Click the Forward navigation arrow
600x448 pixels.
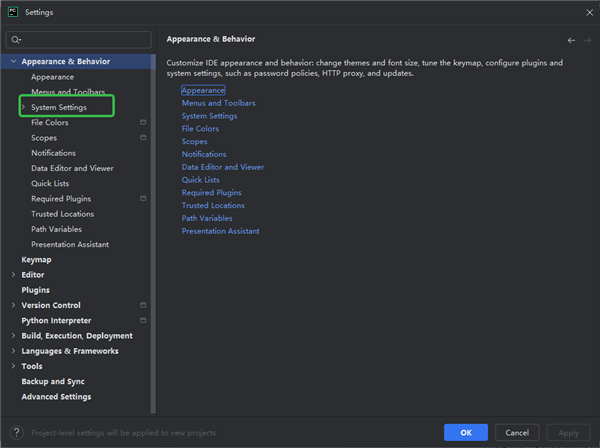(587, 40)
